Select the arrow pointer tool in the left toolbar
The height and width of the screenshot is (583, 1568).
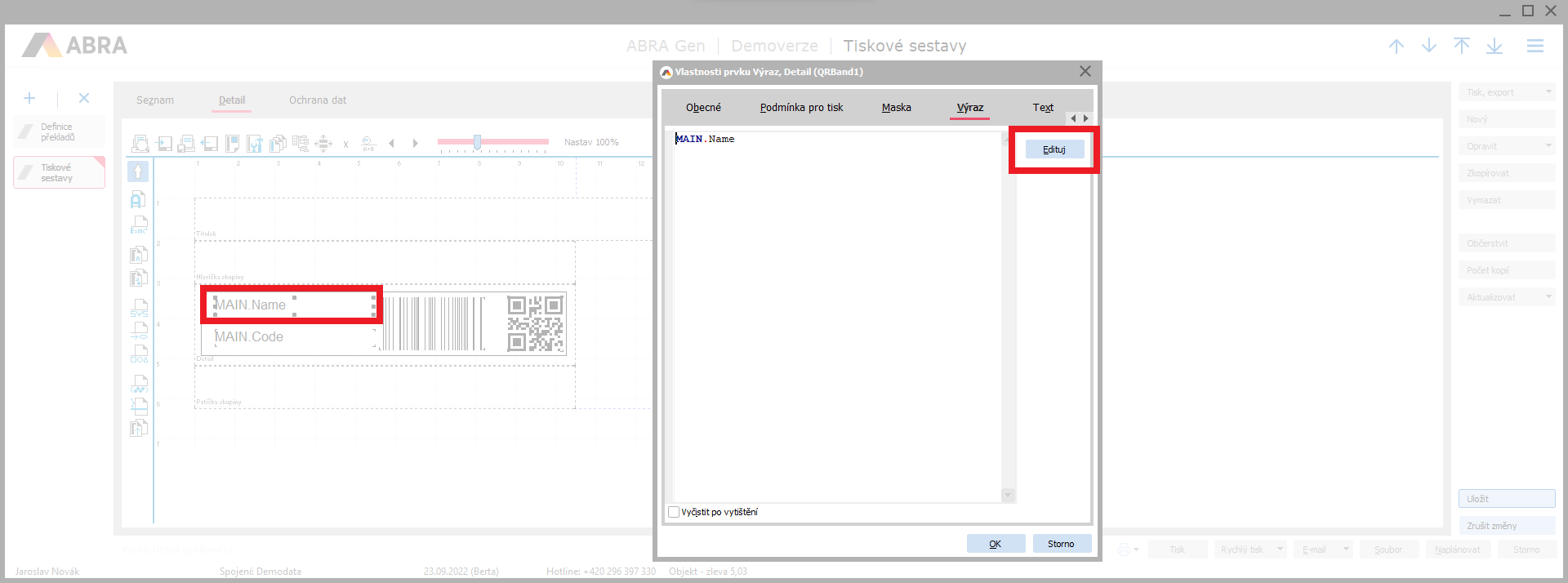point(138,171)
